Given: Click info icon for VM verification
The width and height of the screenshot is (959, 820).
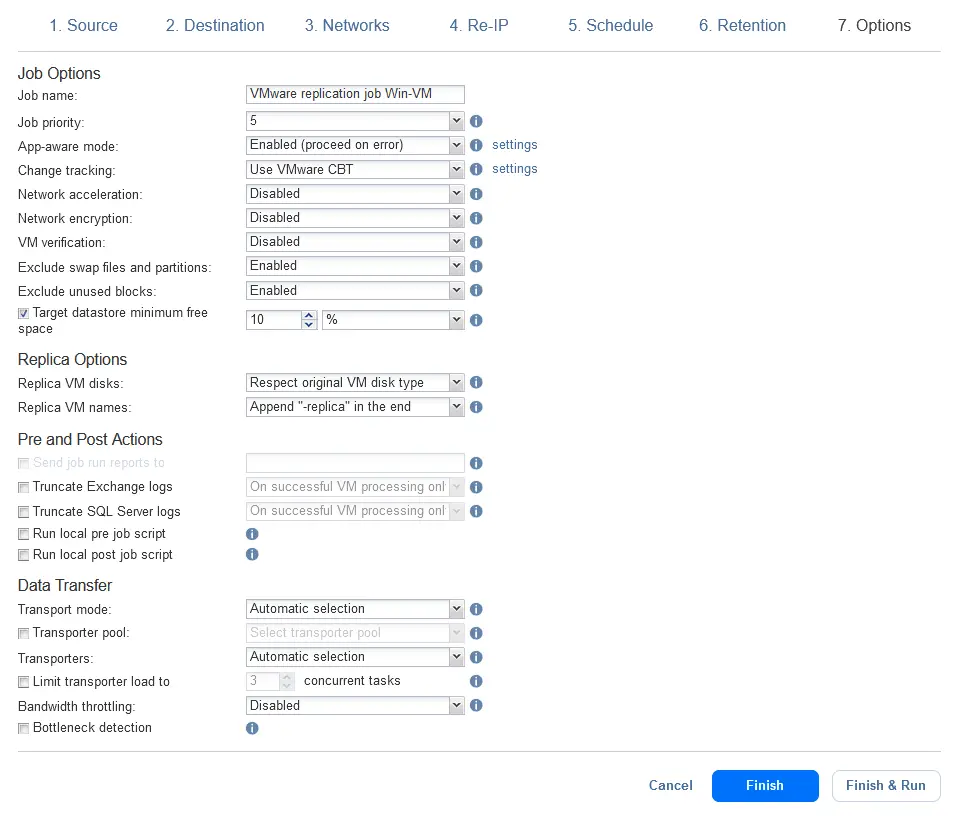Looking at the screenshot, I should point(476,242).
